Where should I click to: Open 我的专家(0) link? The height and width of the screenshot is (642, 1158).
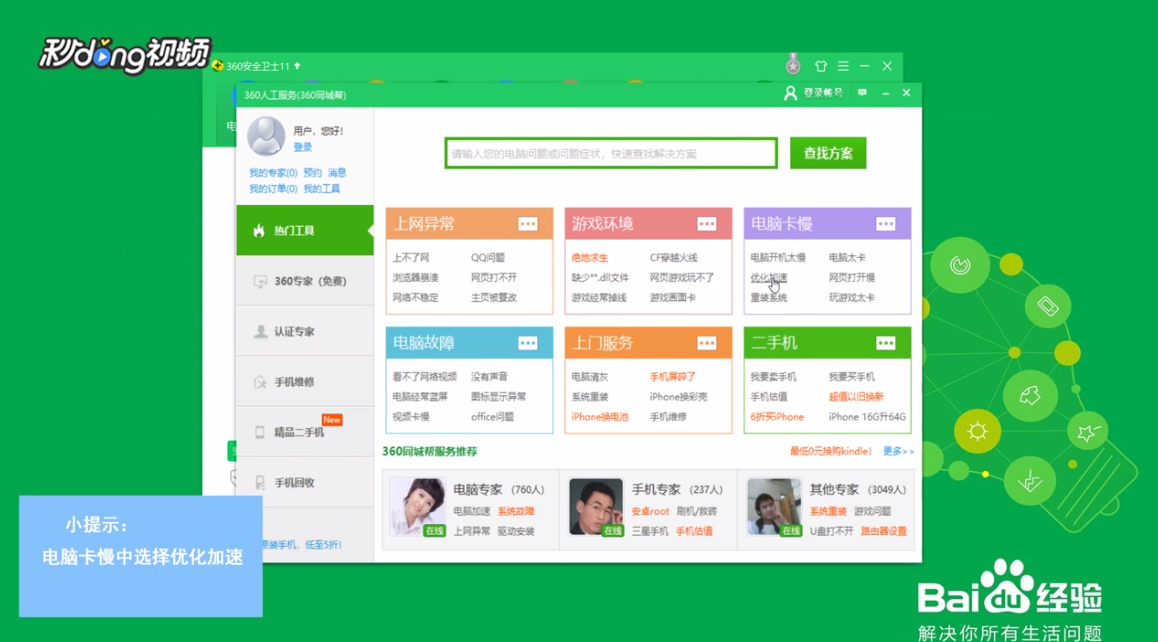click(x=273, y=173)
